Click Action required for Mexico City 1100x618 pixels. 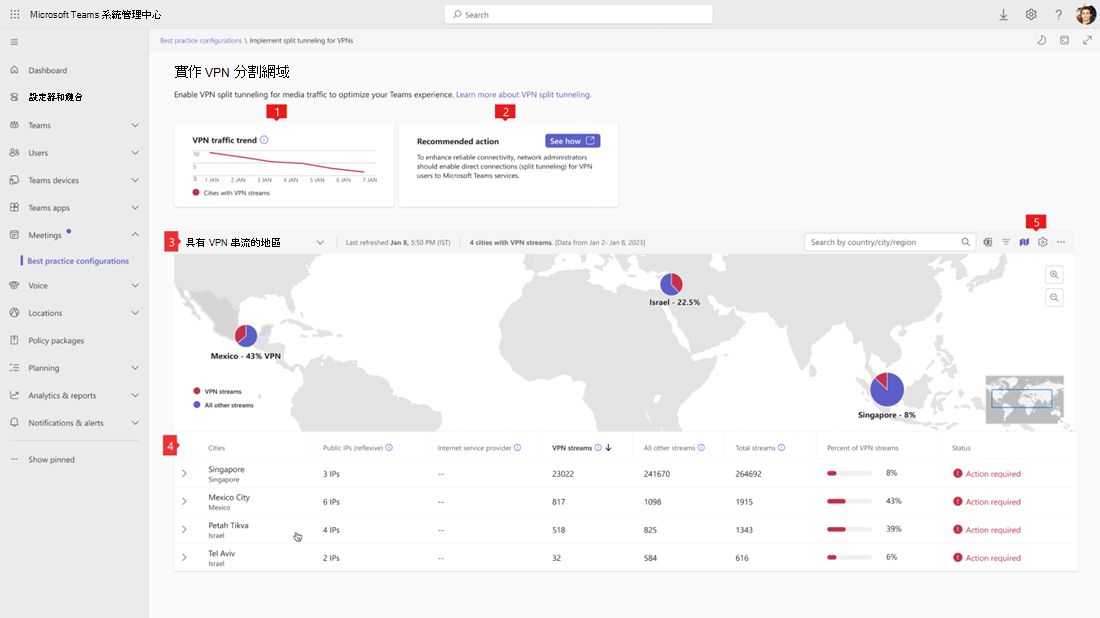click(x=987, y=502)
